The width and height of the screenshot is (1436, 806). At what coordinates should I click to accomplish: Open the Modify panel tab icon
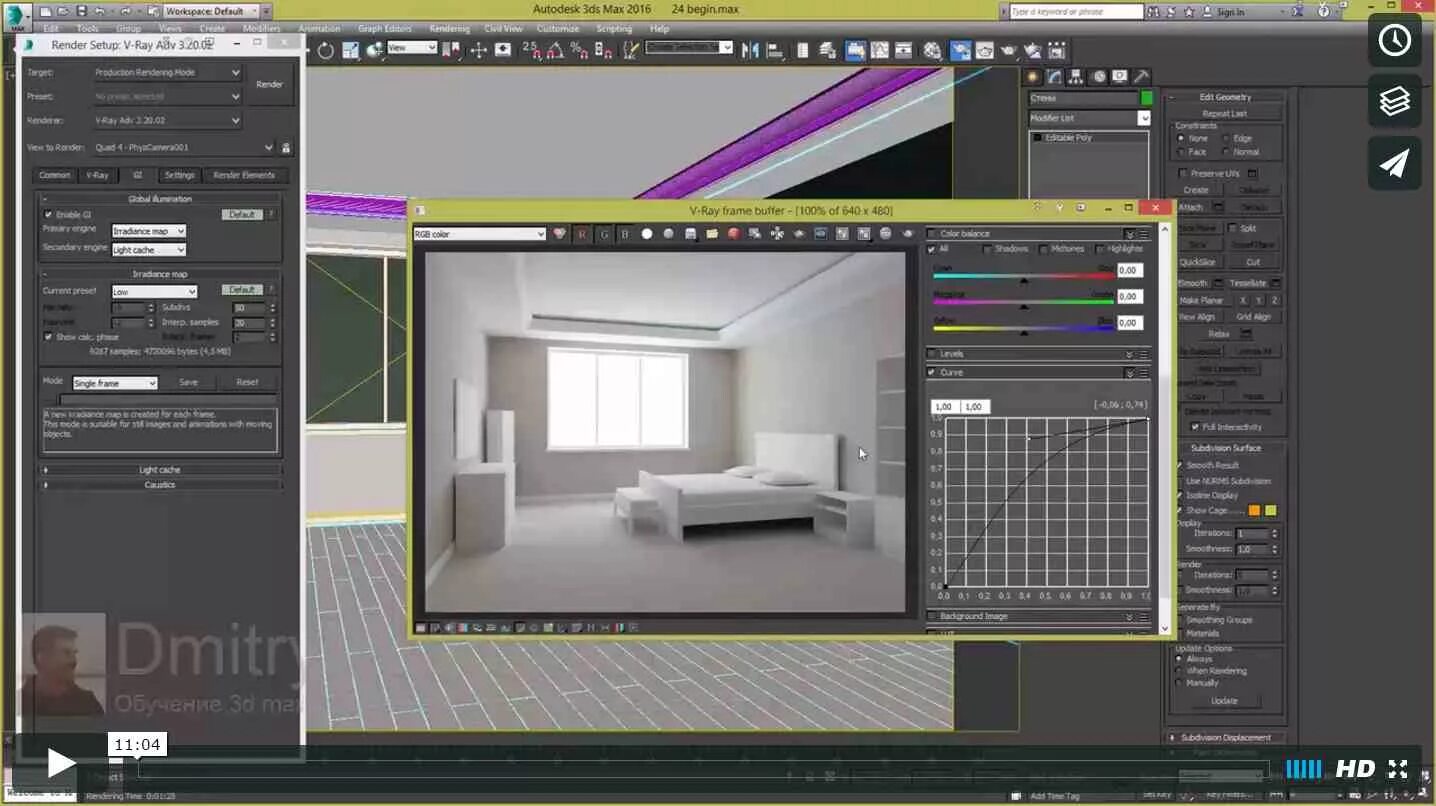click(1055, 77)
